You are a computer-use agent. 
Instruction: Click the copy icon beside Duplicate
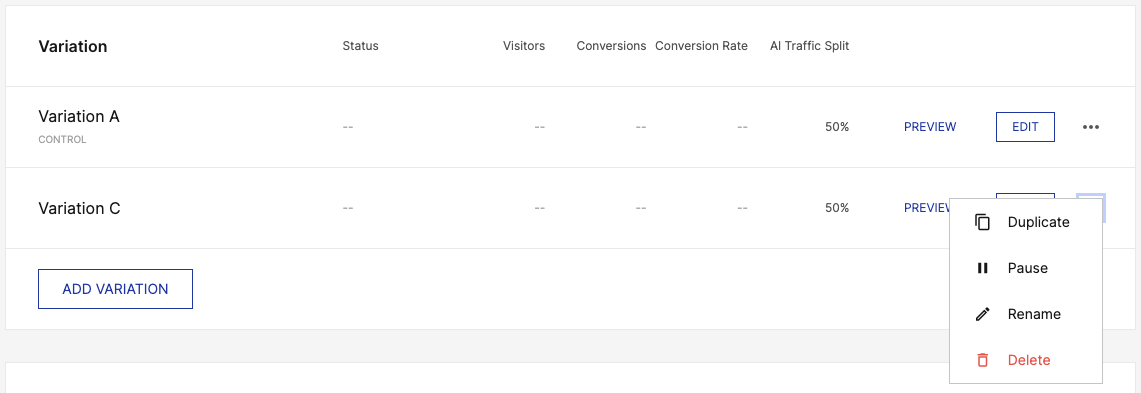pos(982,223)
